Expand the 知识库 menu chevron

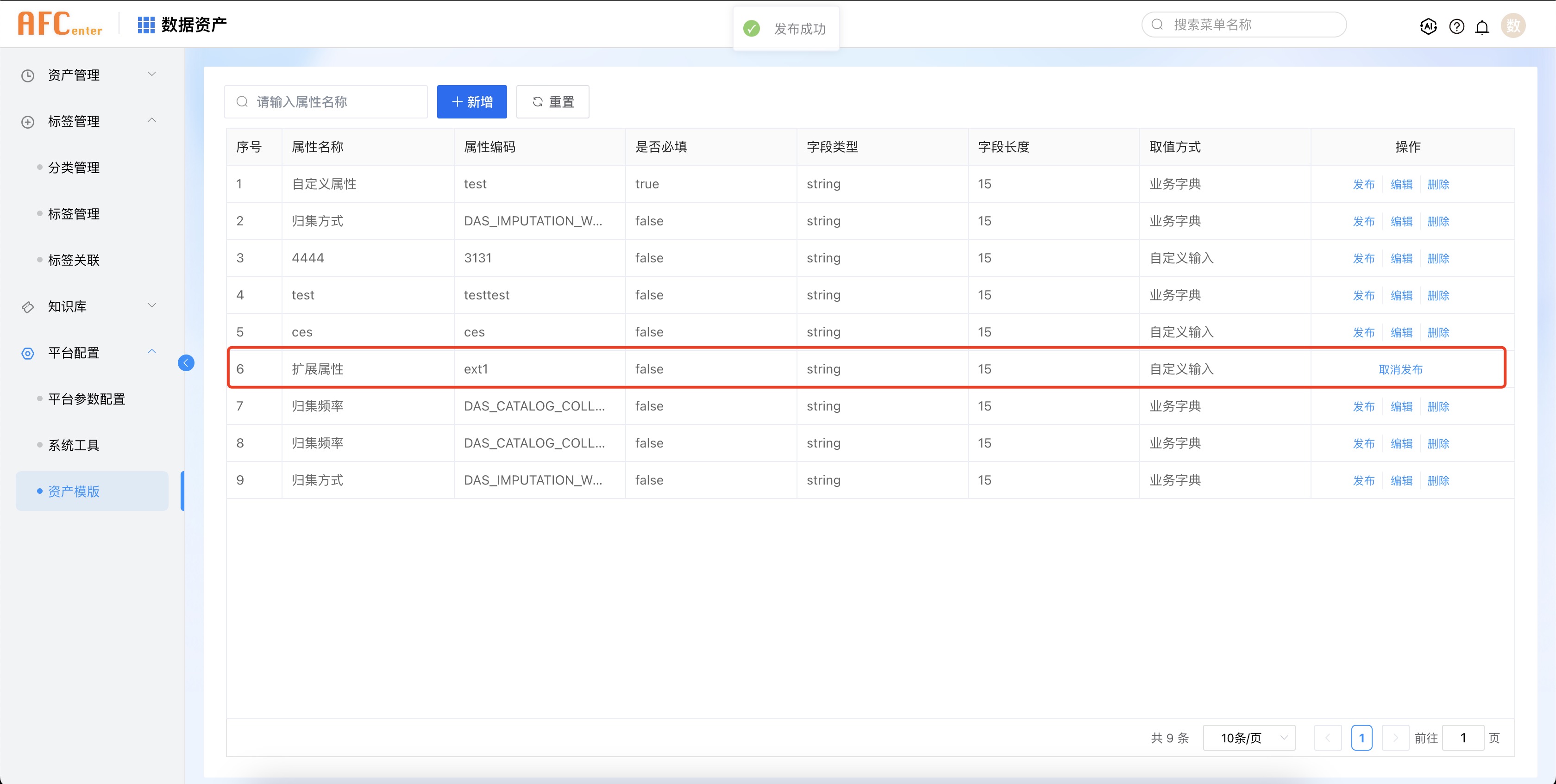tap(152, 305)
